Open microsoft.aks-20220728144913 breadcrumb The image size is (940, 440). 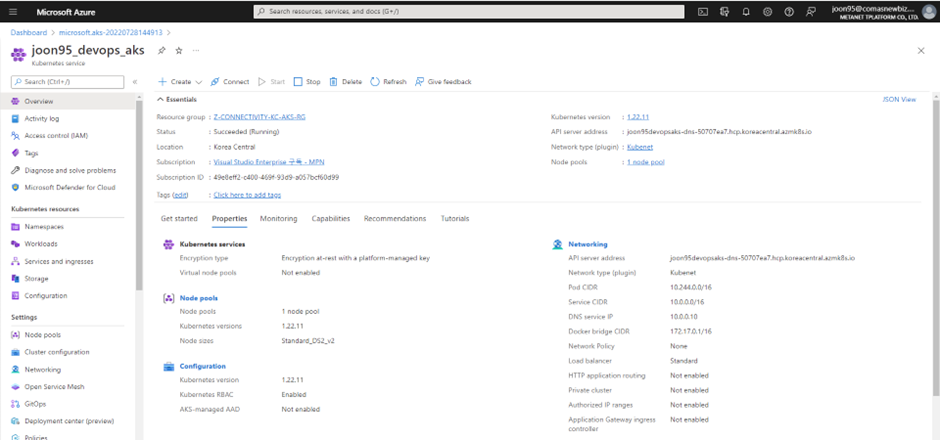point(111,32)
